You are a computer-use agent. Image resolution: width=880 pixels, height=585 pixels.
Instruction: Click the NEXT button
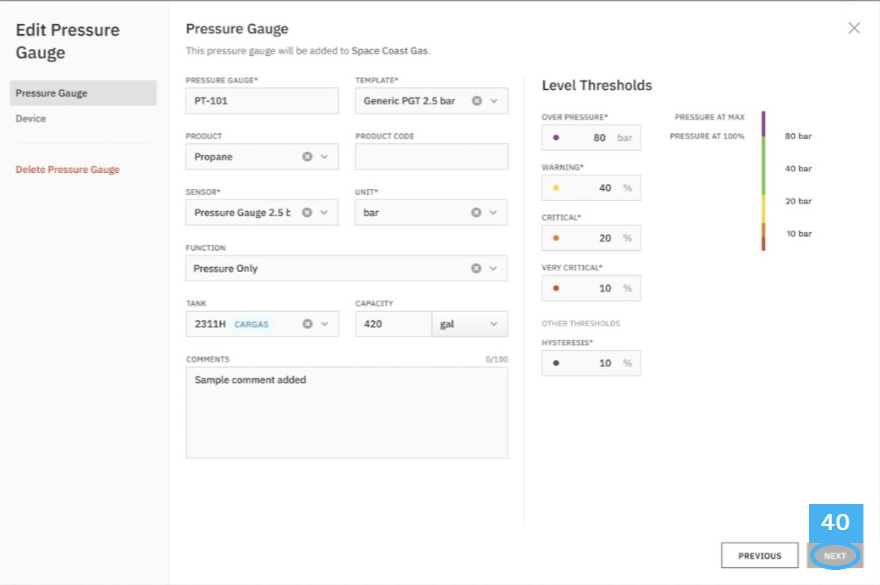pos(835,555)
